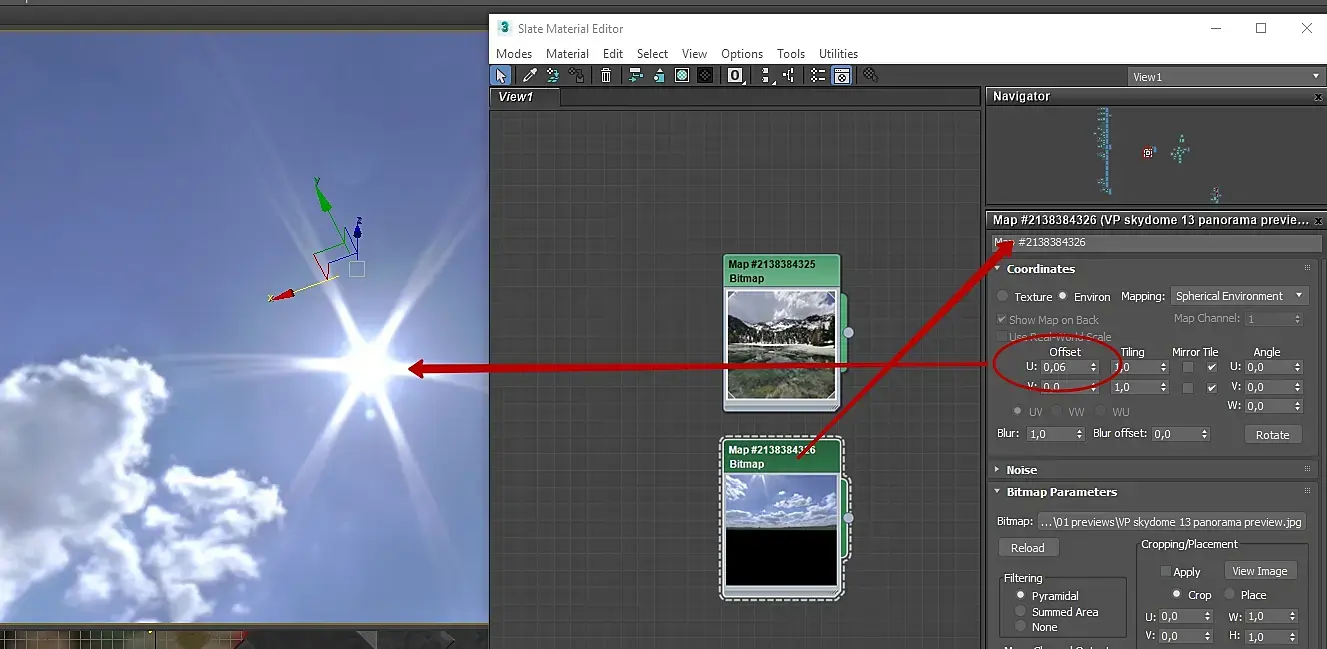Select Summed Area filtering option
This screenshot has width=1327, height=649.
(1021, 611)
